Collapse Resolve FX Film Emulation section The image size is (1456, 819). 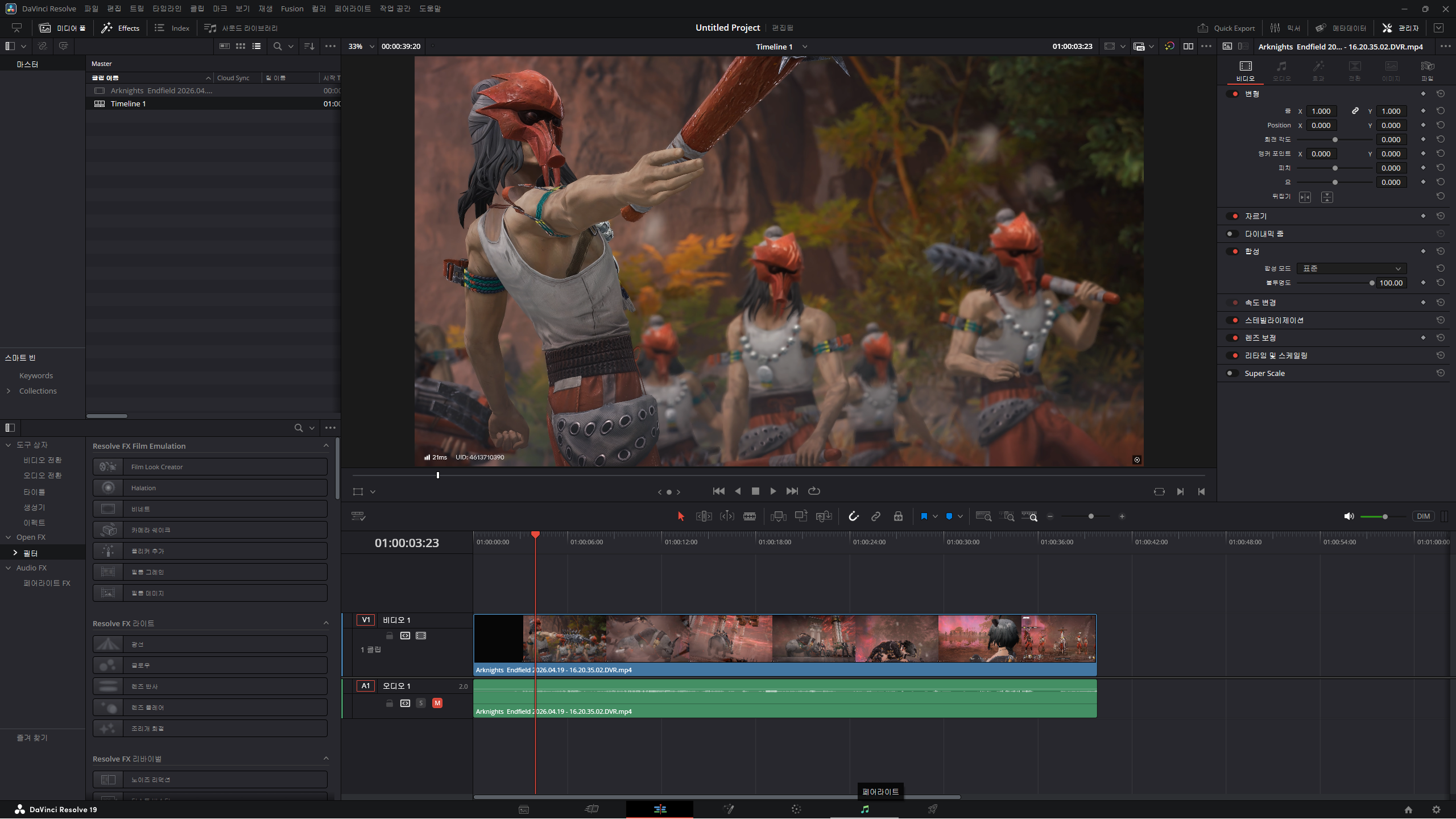[x=326, y=446]
